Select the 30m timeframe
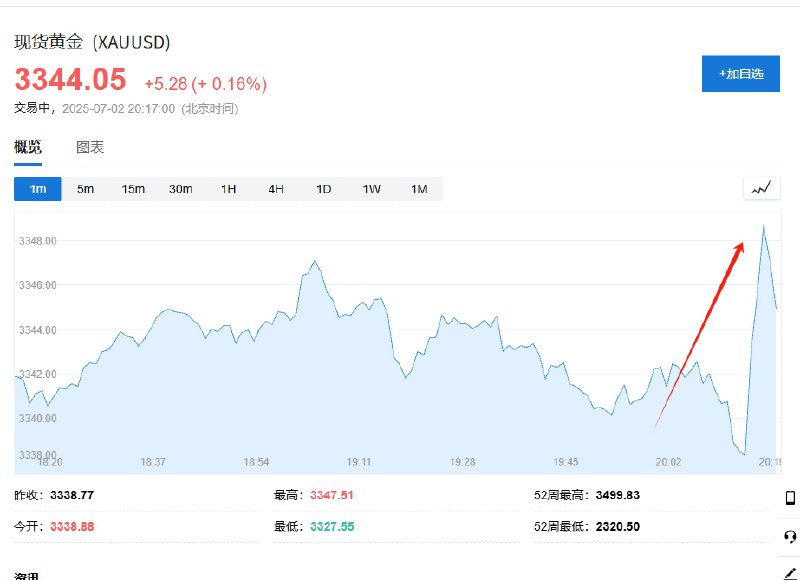The height and width of the screenshot is (580, 800). 181,189
